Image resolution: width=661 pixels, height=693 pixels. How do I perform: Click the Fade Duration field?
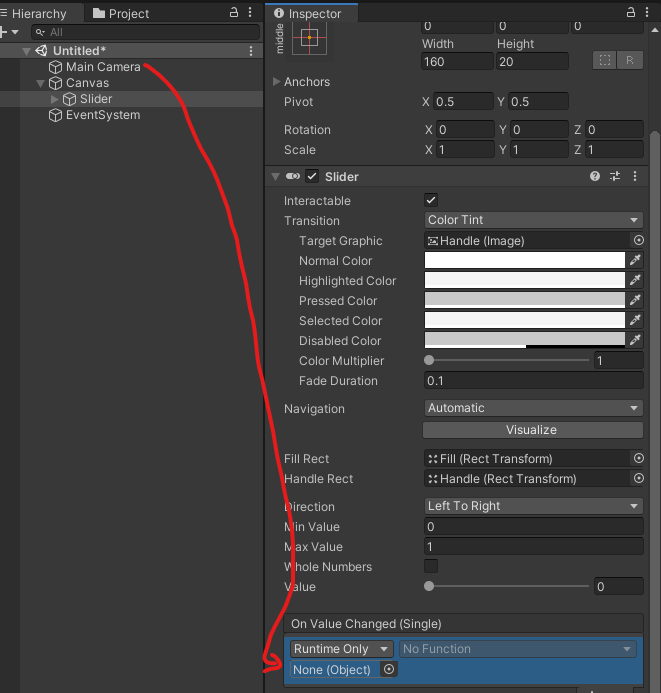533,381
